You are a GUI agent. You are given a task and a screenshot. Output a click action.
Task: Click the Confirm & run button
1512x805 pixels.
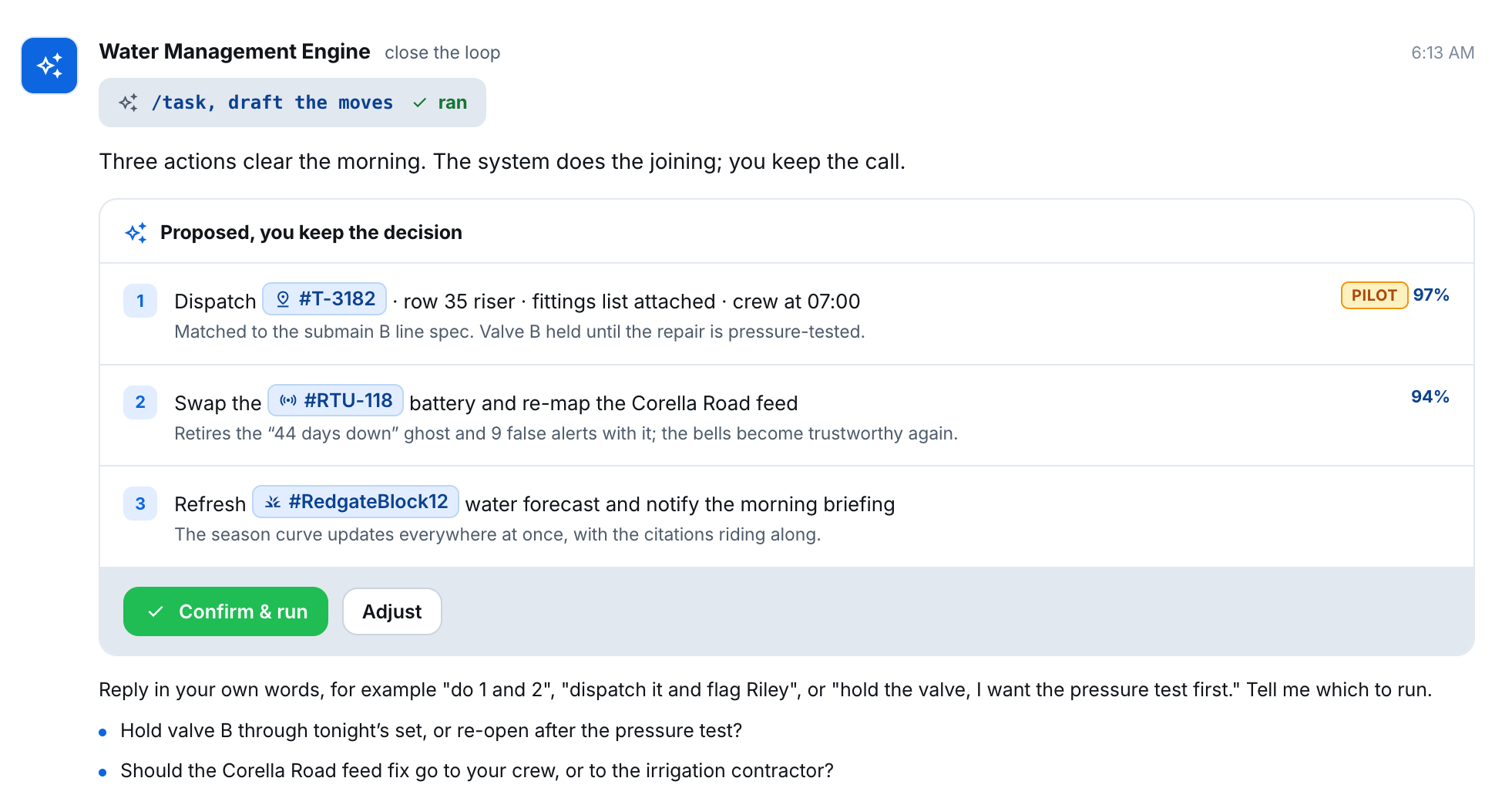click(226, 611)
